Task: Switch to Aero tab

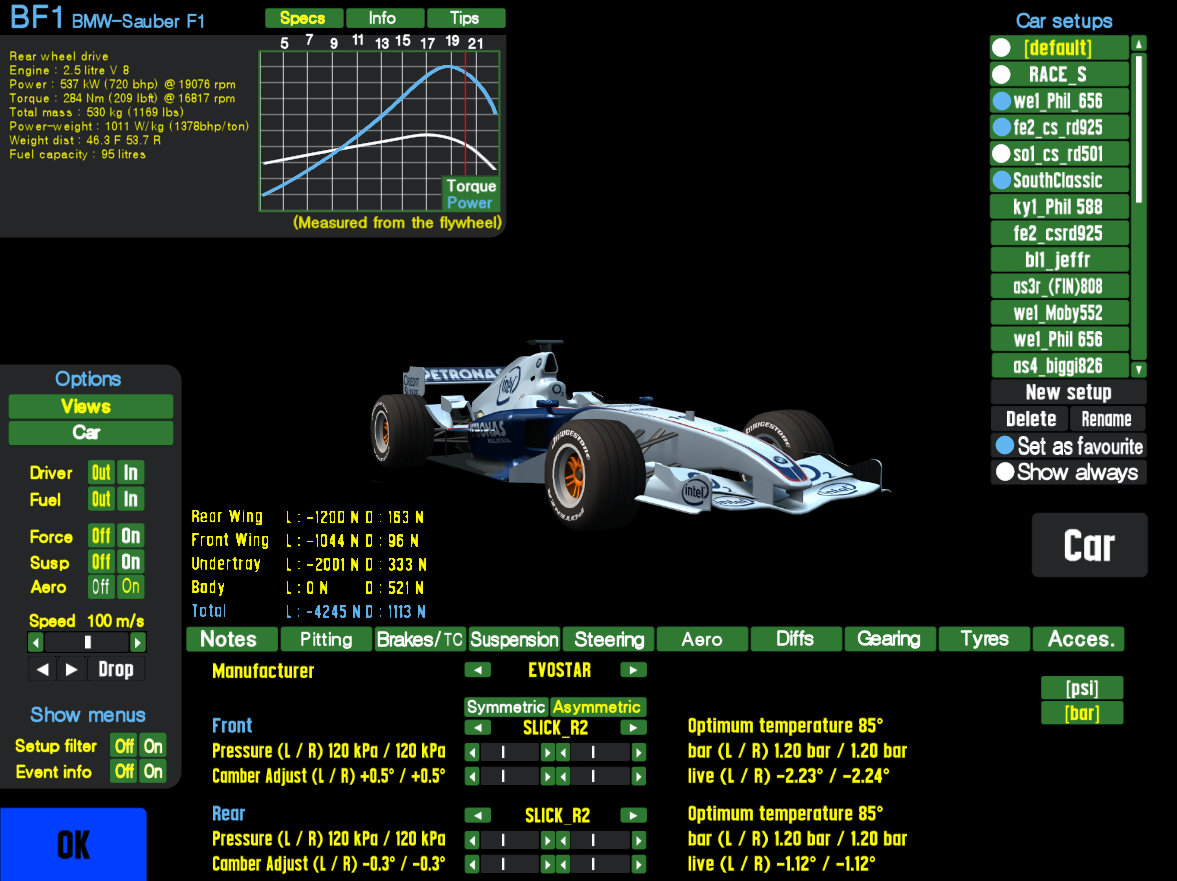Action: (x=703, y=639)
